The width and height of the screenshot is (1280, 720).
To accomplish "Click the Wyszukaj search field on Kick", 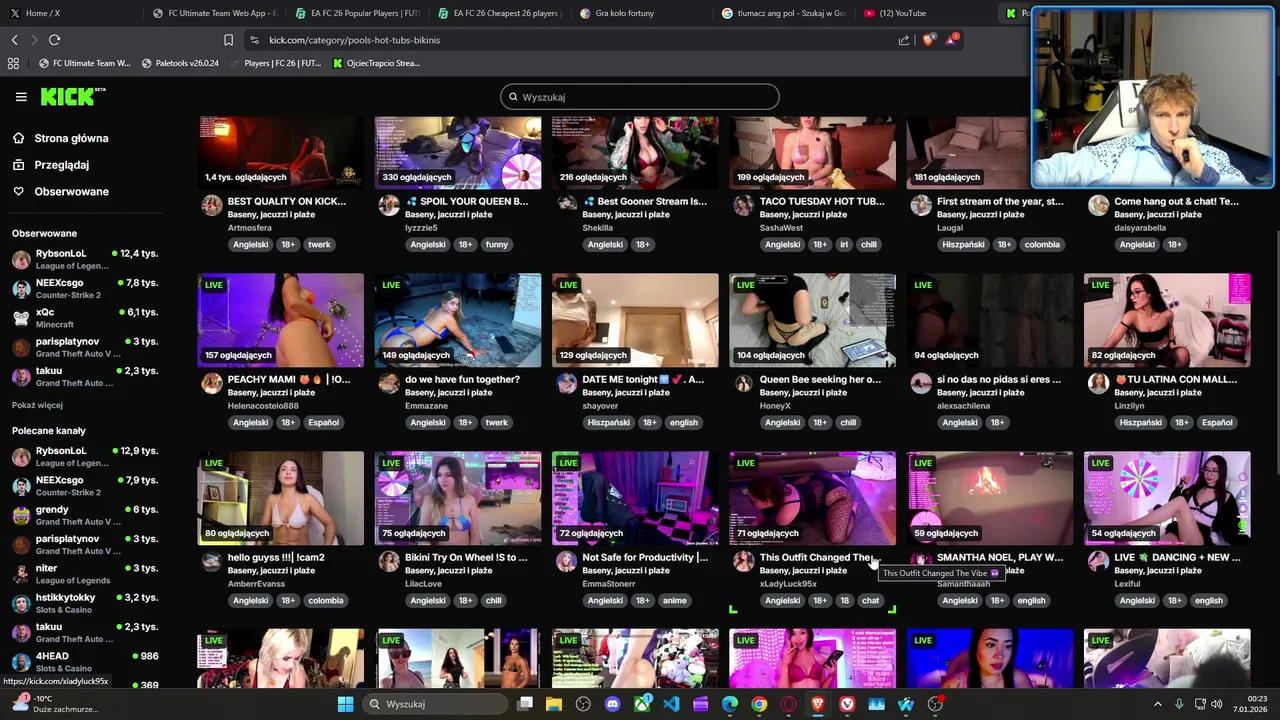I will [640, 97].
